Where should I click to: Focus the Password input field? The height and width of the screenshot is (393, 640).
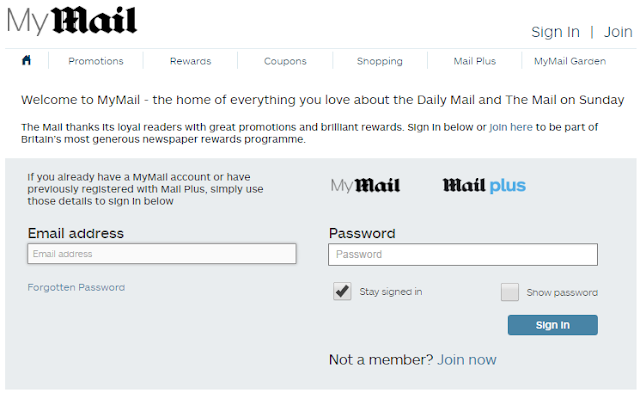pos(463,255)
